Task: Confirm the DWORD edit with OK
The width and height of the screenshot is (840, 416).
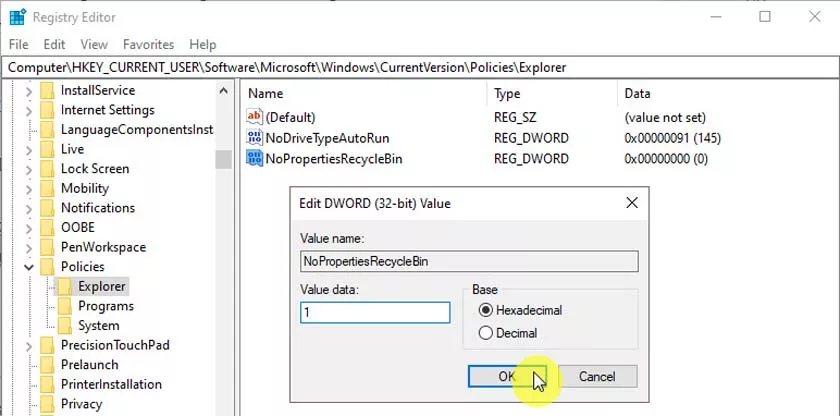Action: [507, 376]
